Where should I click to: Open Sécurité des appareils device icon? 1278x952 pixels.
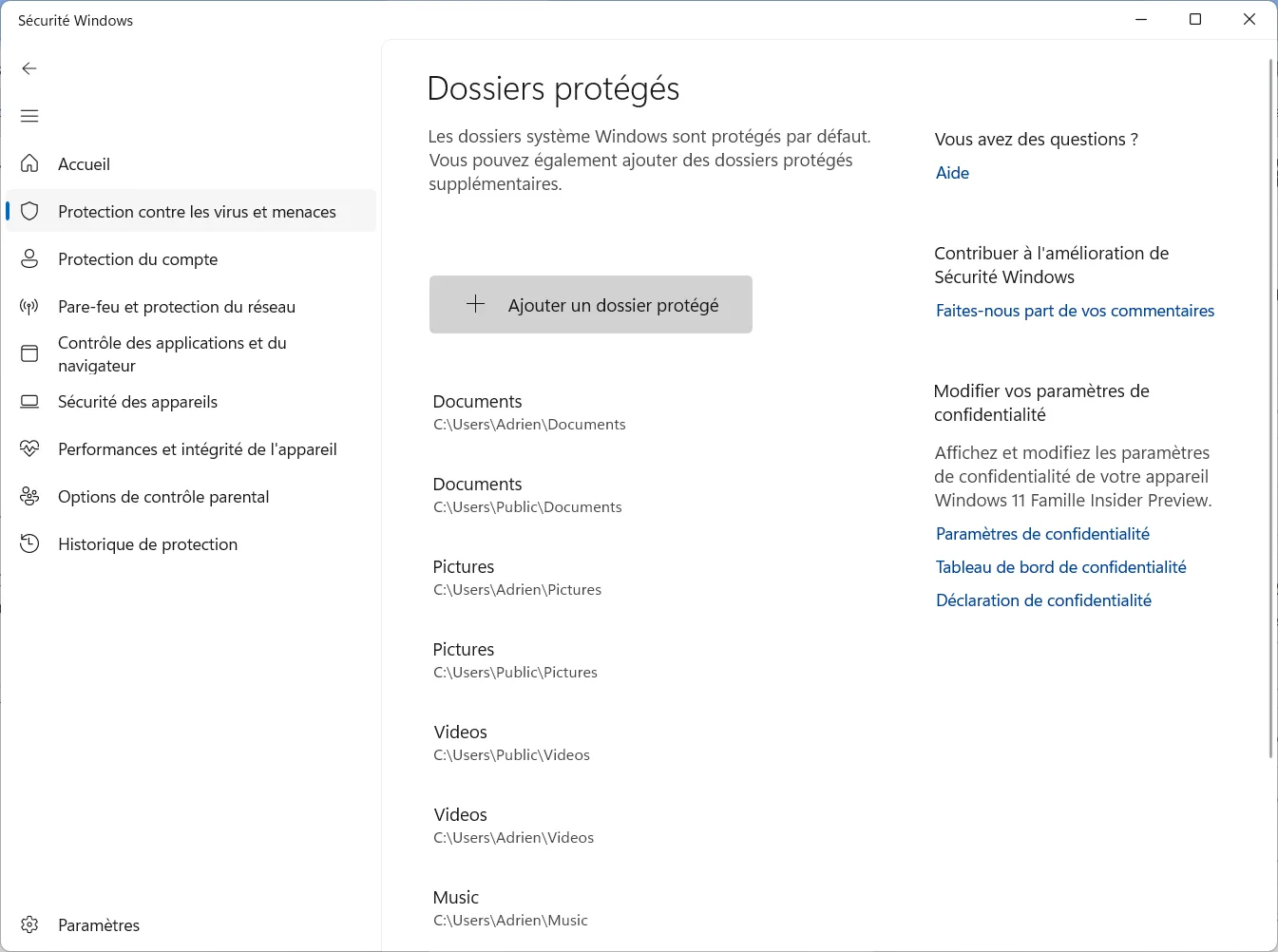pos(29,401)
